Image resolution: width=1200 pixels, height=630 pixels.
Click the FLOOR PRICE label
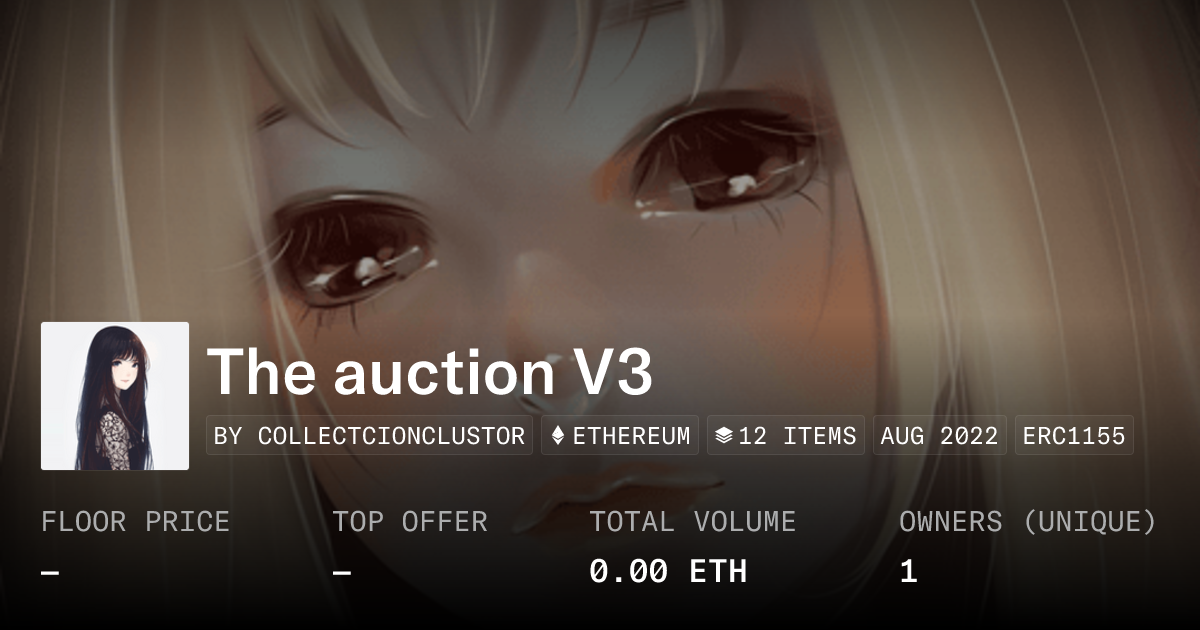[135, 522]
